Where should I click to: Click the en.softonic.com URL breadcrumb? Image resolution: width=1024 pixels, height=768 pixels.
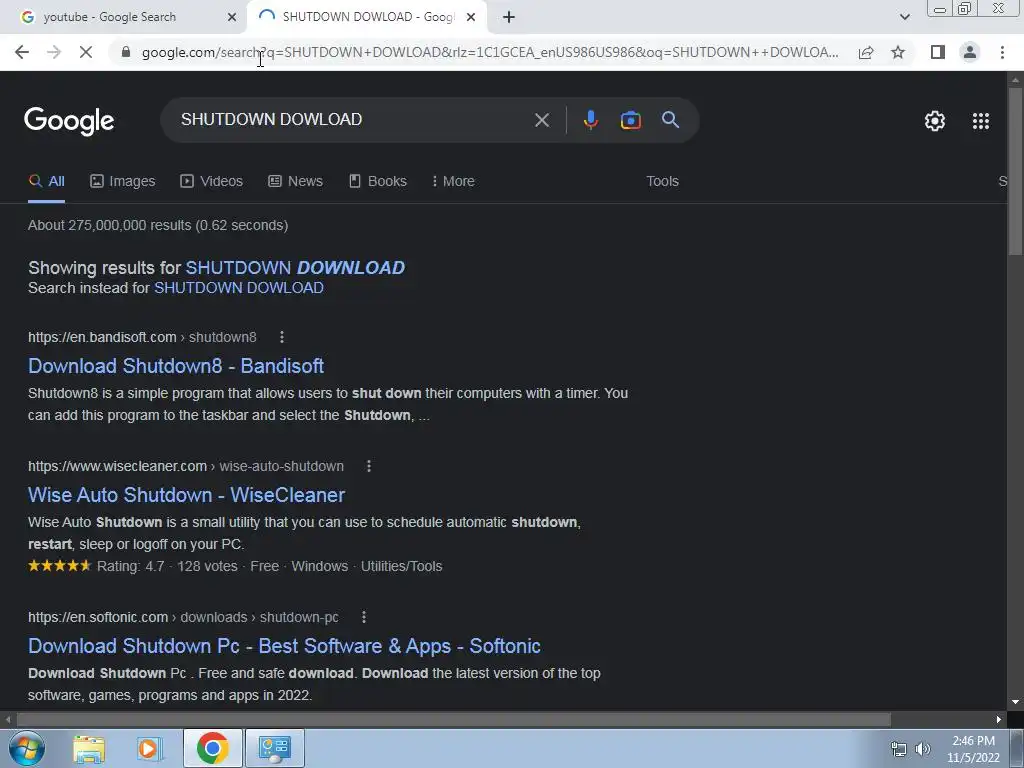pos(184,617)
